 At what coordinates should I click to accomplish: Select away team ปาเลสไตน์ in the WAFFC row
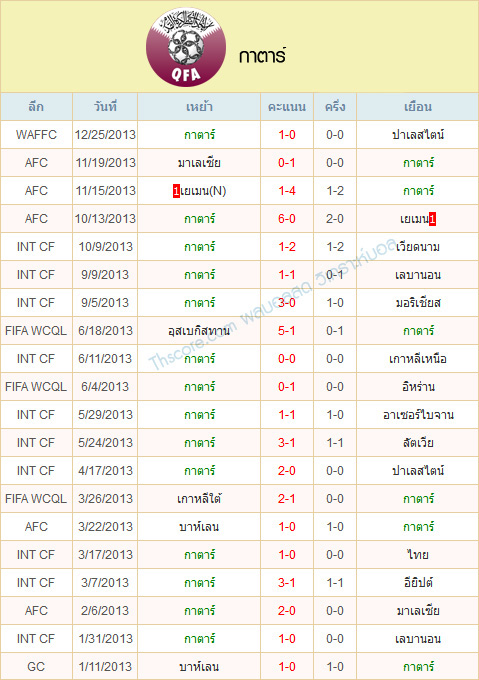click(418, 135)
